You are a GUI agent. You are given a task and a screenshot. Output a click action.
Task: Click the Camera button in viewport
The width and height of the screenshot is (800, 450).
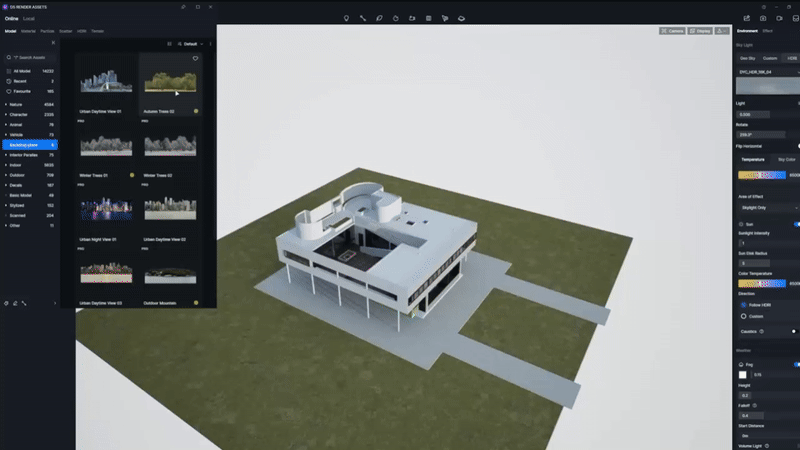(x=672, y=31)
